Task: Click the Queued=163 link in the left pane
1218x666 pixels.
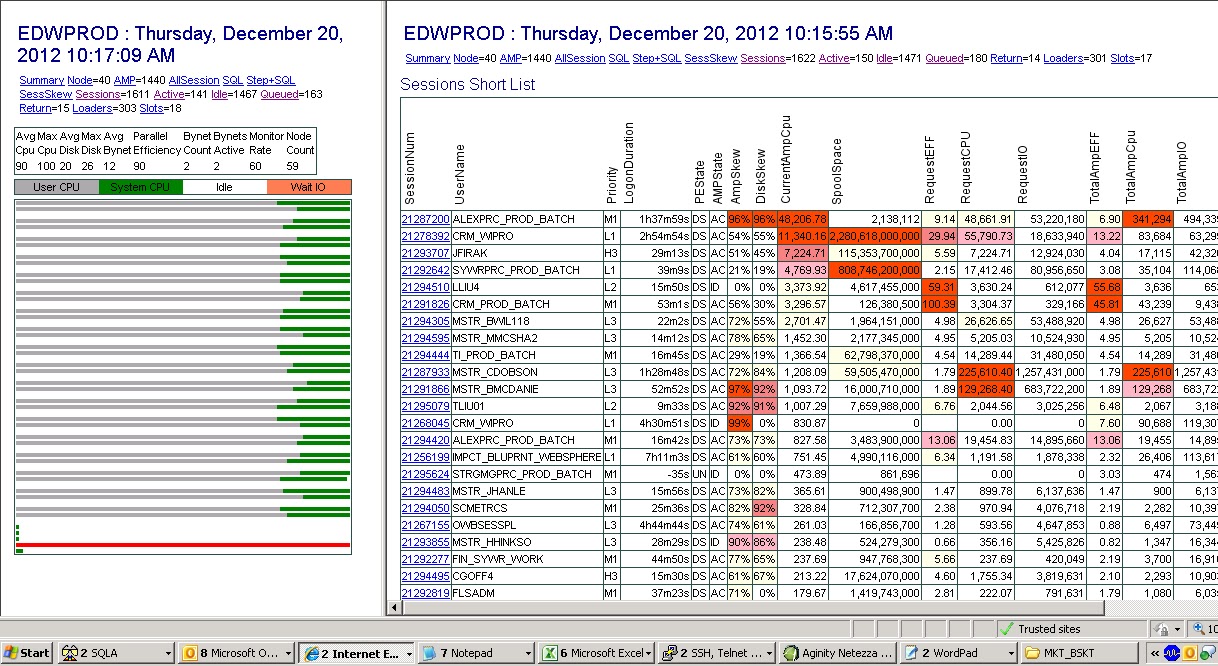Action: (x=281, y=94)
